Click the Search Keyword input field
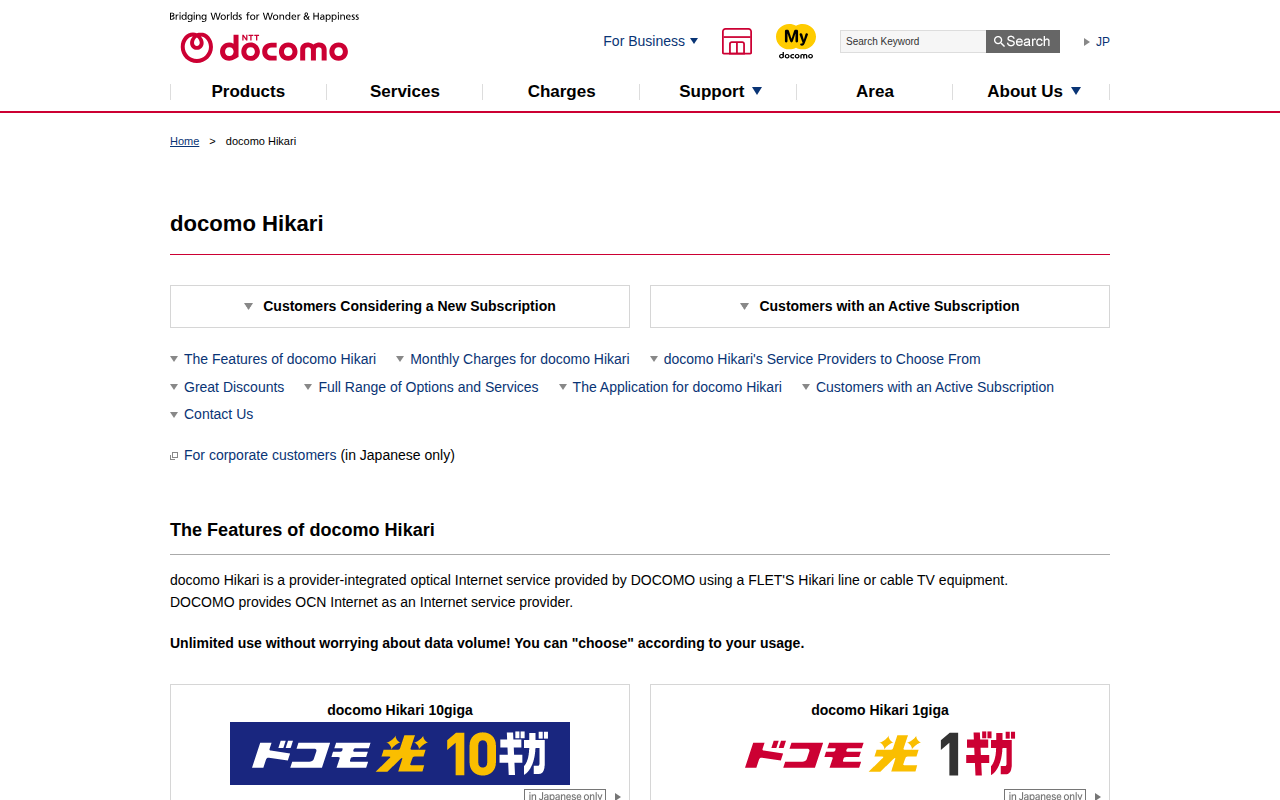 click(913, 41)
